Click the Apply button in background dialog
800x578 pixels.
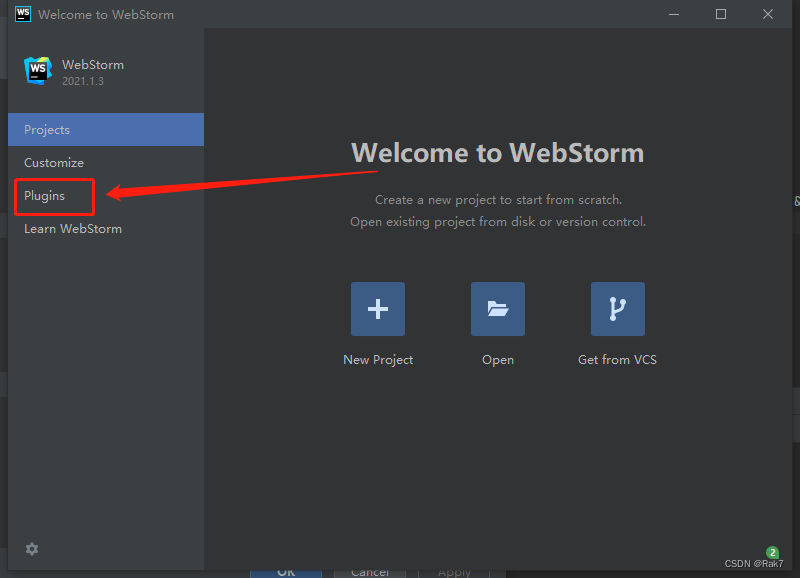click(x=454, y=573)
